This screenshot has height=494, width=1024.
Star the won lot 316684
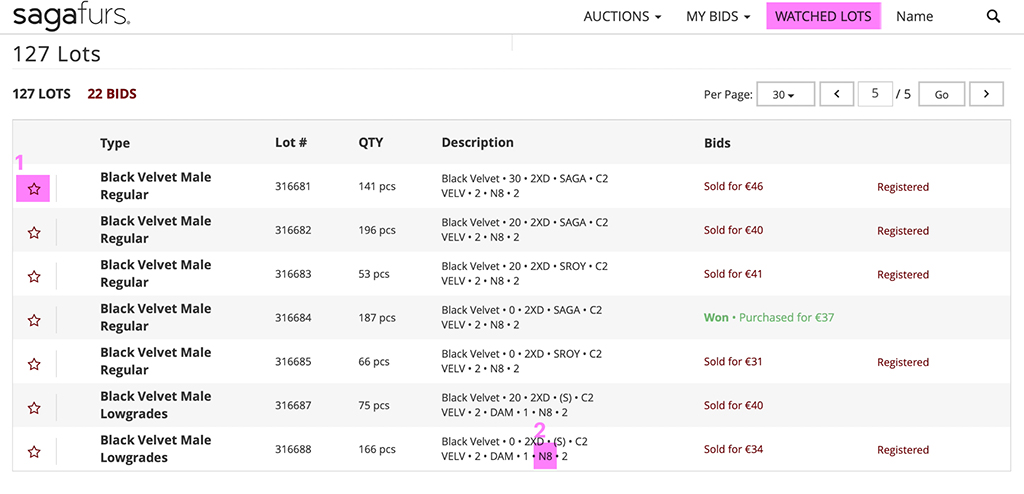coord(34,320)
